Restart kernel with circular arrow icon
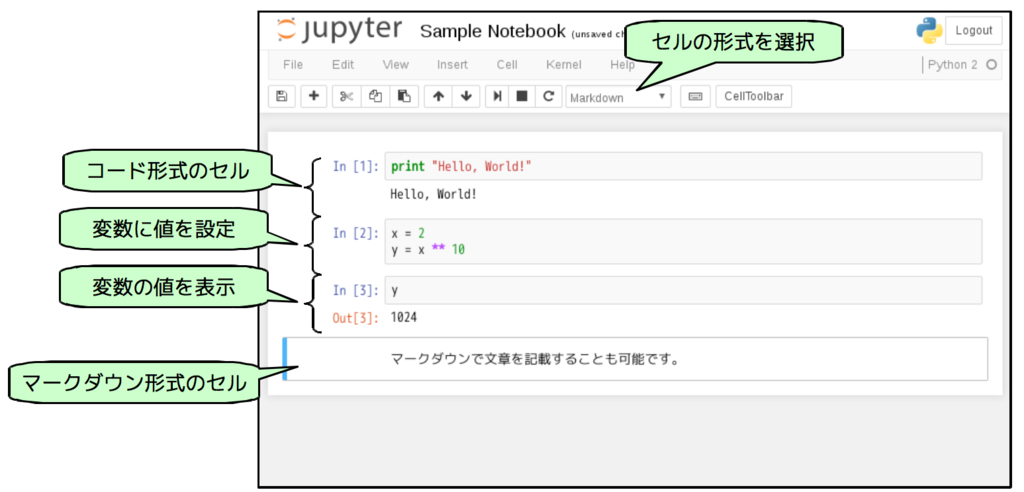Image resolution: width=1024 pixels, height=492 pixels. (x=549, y=97)
